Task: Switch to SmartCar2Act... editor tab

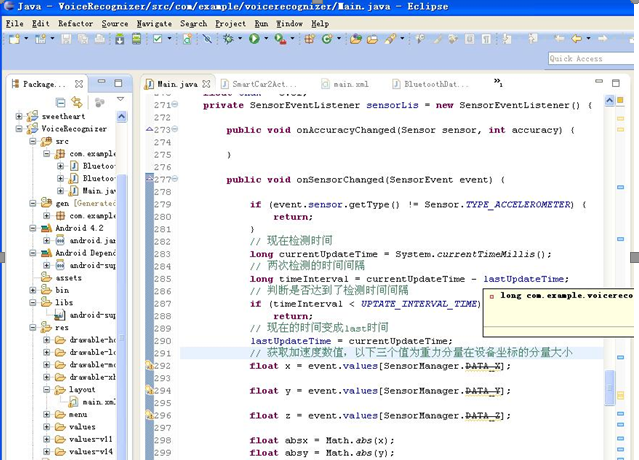Action: tap(259, 84)
